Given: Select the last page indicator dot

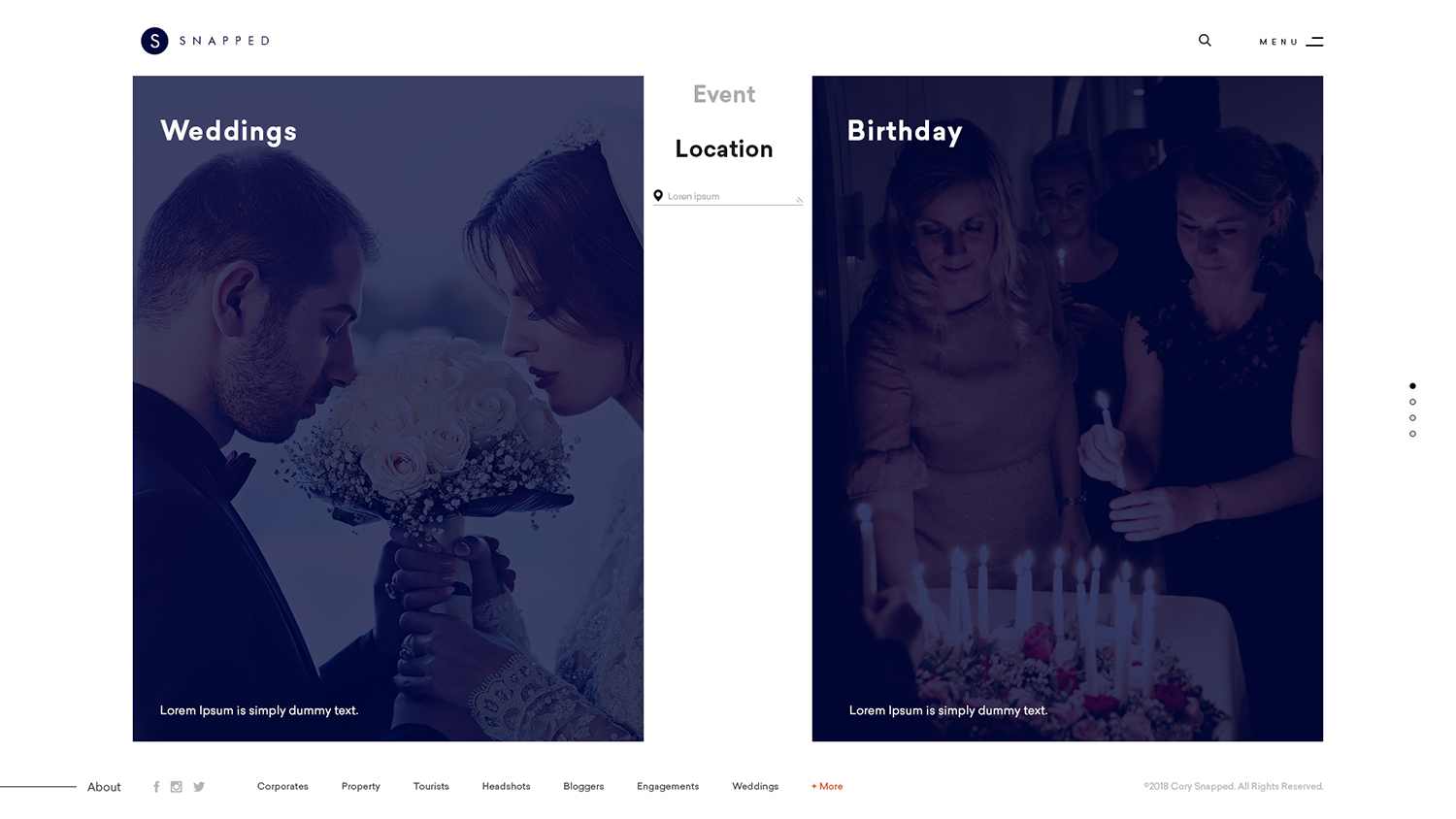Looking at the screenshot, I should [1412, 434].
